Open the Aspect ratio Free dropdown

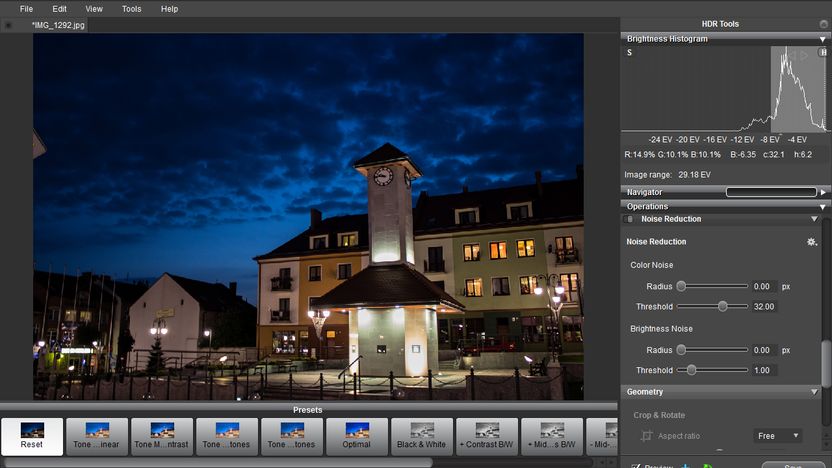777,436
